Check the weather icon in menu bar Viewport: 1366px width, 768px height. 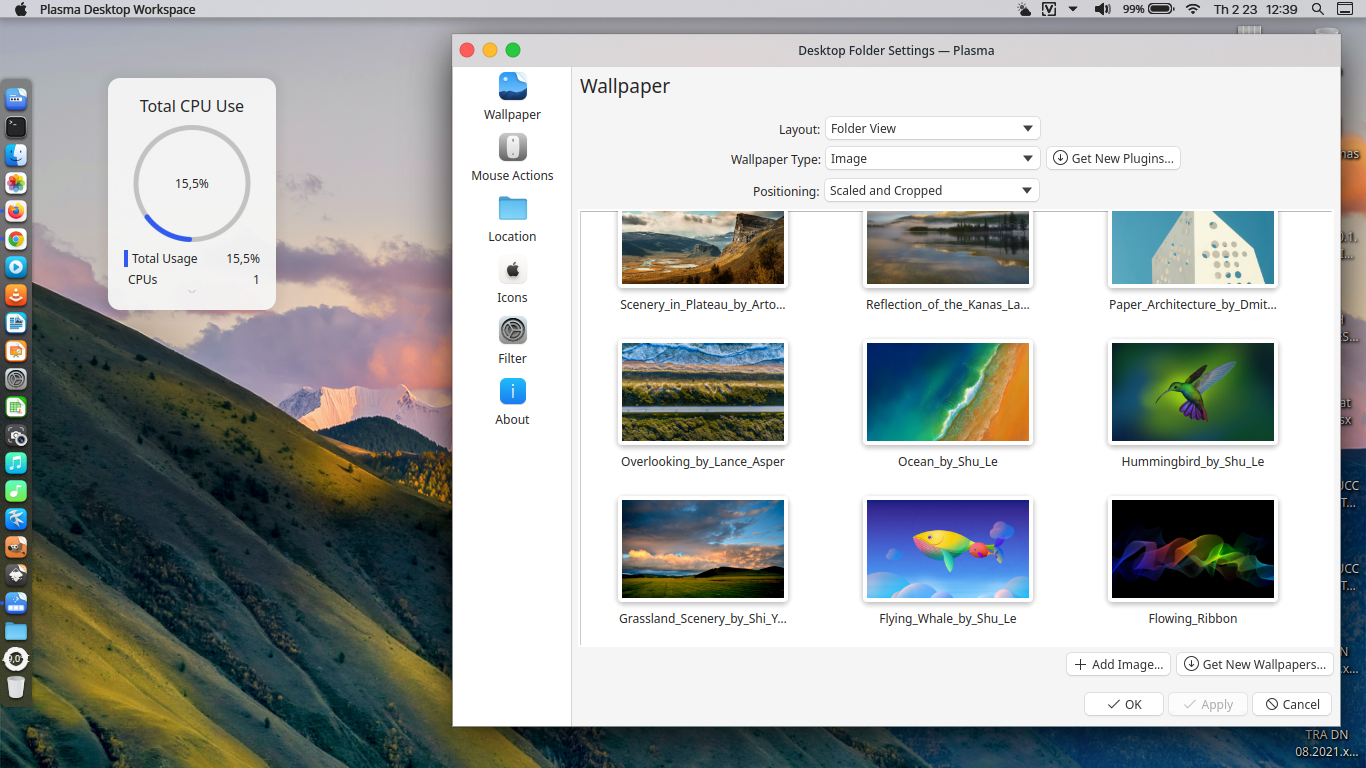click(x=1023, y=9)
